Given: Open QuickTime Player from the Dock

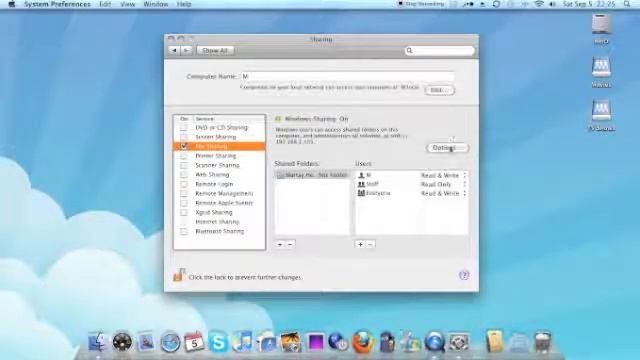Looking at the screenshot, I should click(435, 342).
